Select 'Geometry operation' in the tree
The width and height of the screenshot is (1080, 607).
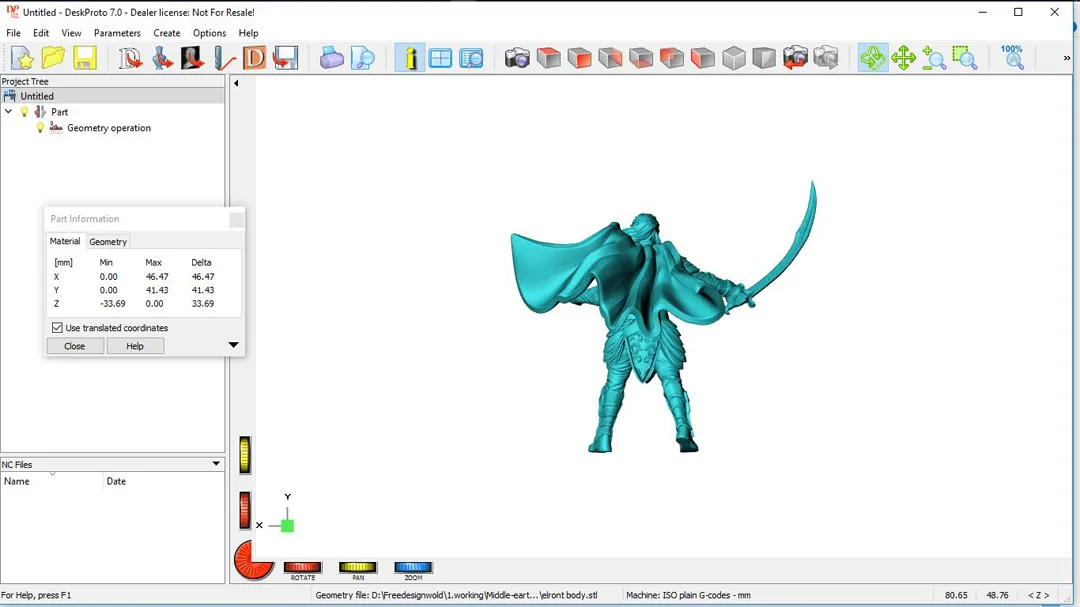[x=109, y=127]
